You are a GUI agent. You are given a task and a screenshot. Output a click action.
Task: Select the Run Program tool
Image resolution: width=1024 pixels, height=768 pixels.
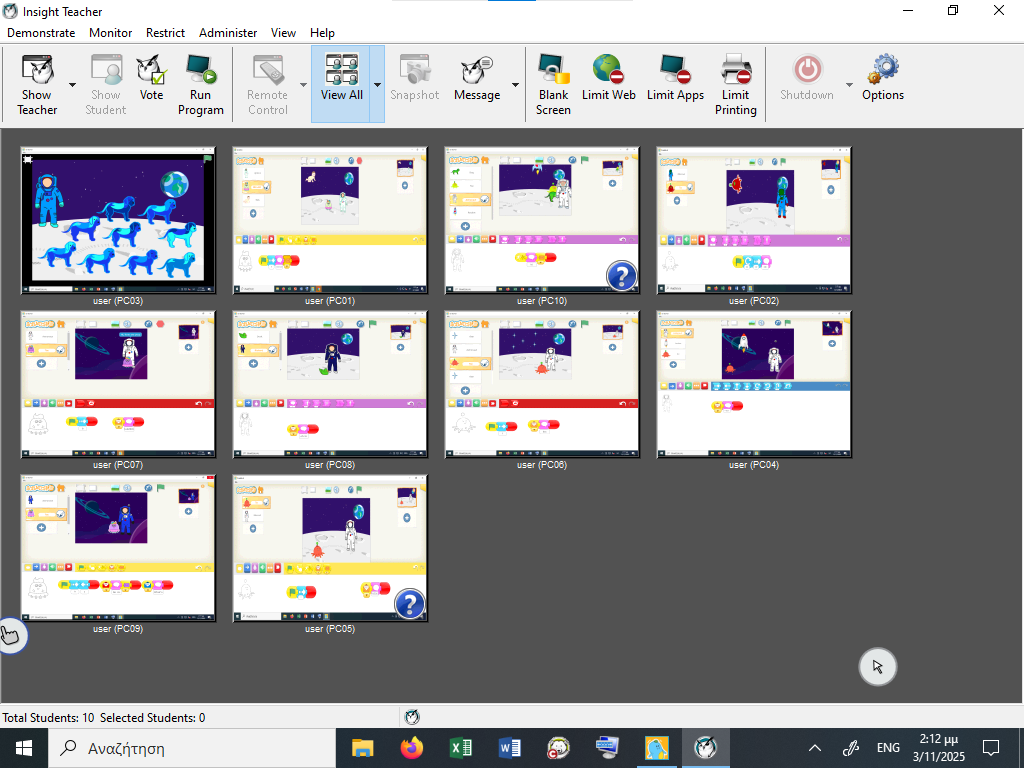tap(201, 84)
